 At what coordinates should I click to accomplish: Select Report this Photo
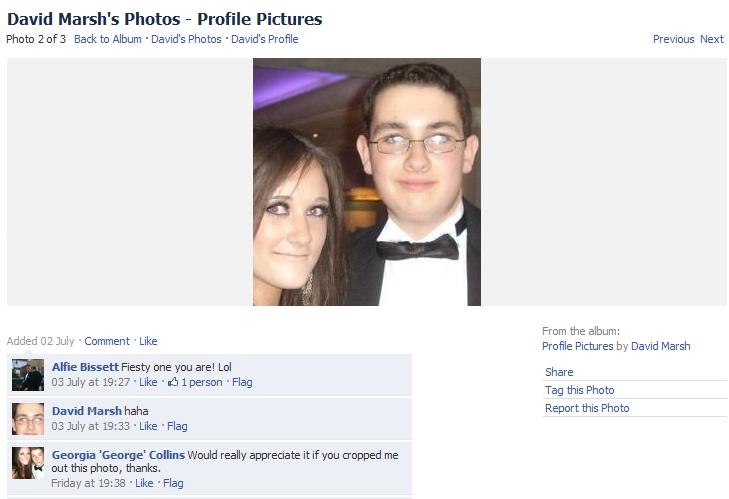click(x=587, y=408)
